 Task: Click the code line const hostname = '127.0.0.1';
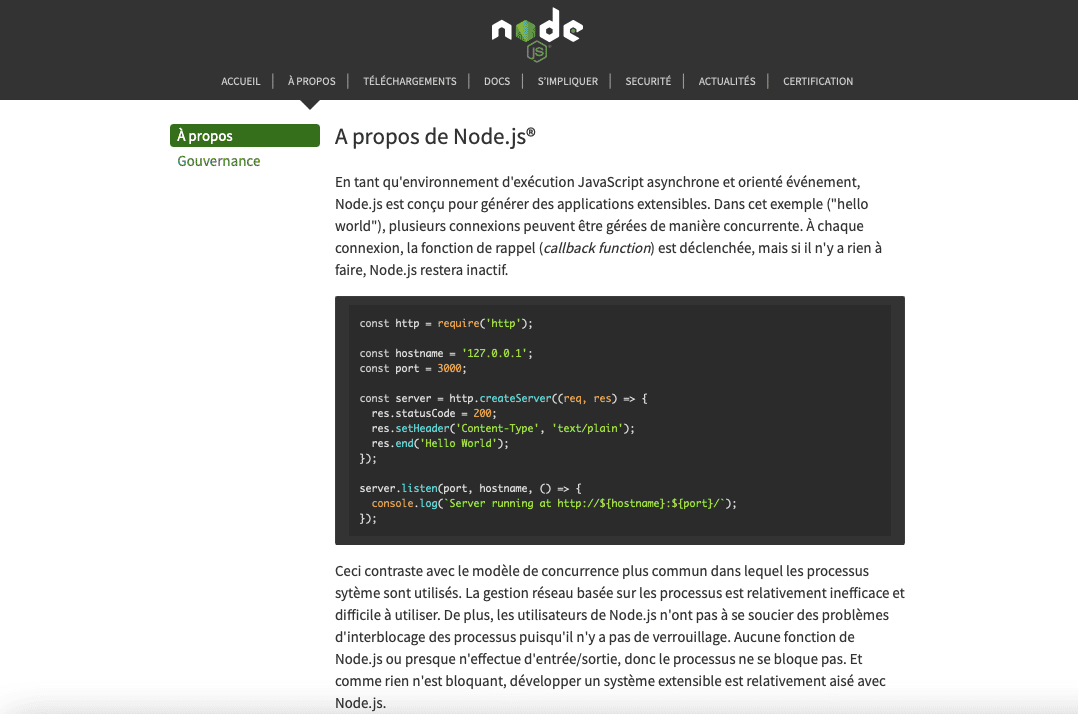point(446,353)
